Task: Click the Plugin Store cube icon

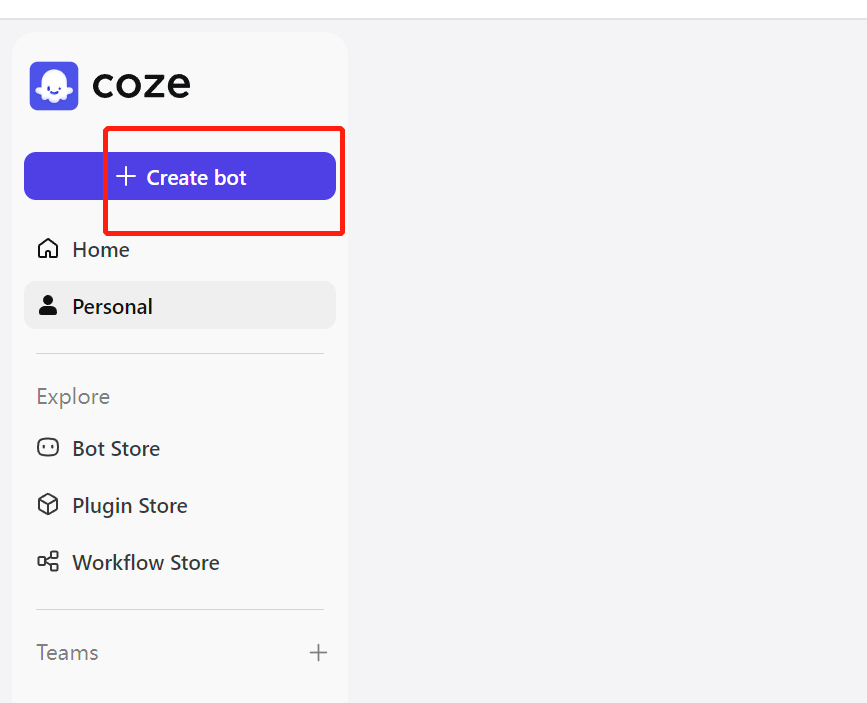Action: 48,504
